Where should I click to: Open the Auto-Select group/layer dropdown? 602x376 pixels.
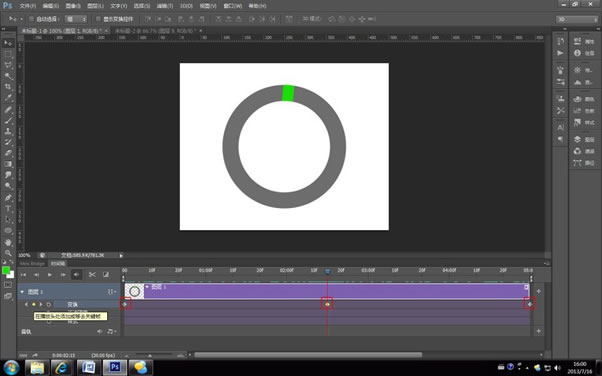point(76,19)
